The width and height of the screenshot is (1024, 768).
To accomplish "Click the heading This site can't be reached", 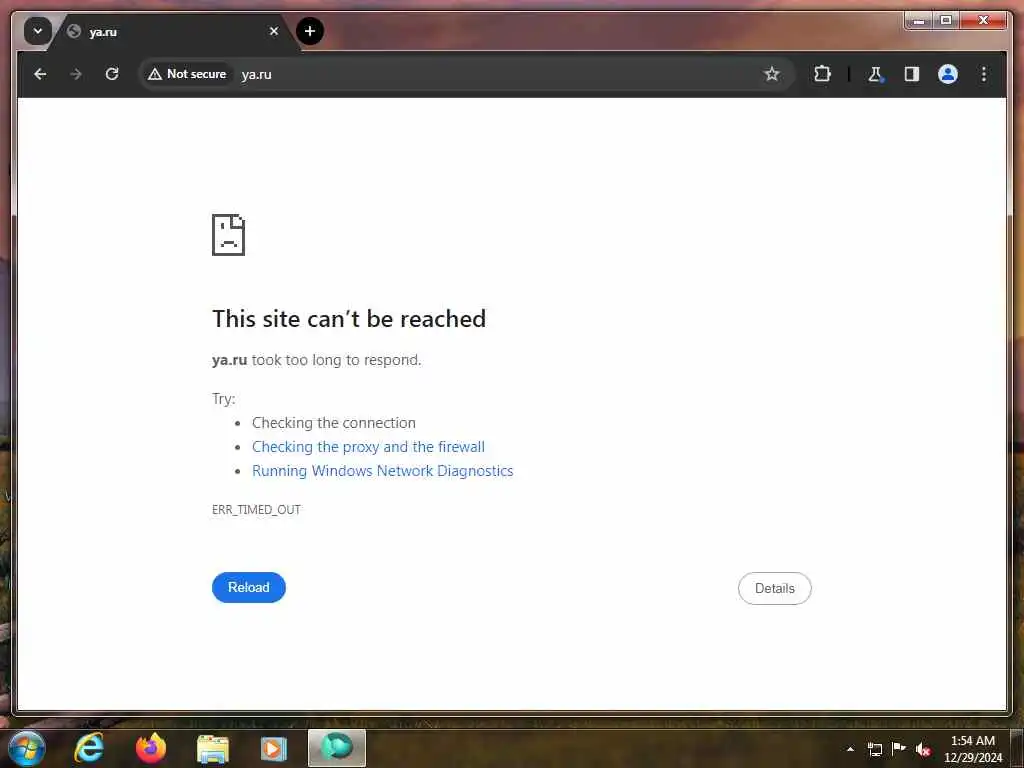I will click(349, 319).
